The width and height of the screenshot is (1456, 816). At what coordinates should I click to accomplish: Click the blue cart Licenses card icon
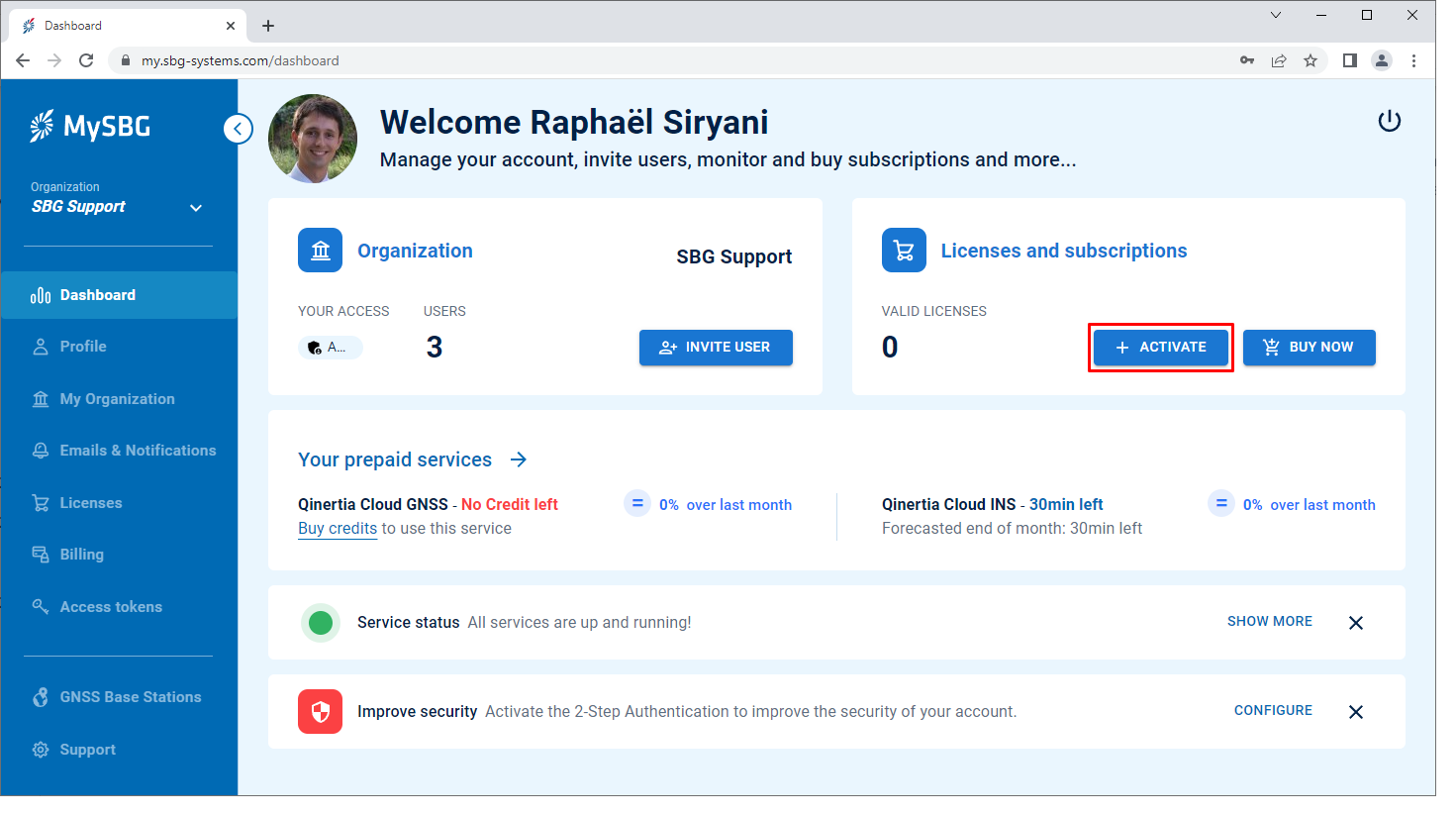pos(904,251)
